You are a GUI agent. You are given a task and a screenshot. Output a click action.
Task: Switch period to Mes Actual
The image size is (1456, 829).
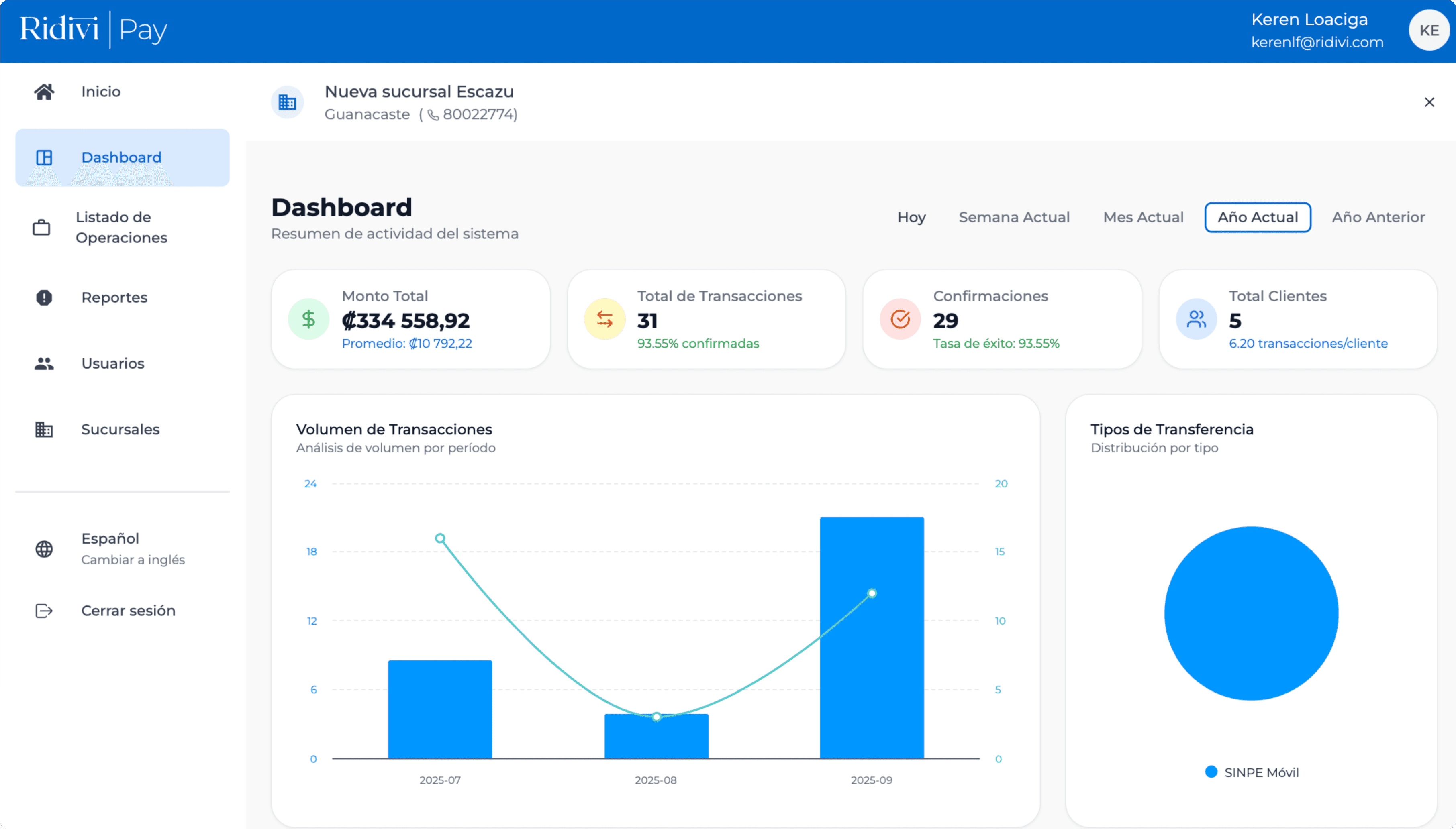[1143, 217]
